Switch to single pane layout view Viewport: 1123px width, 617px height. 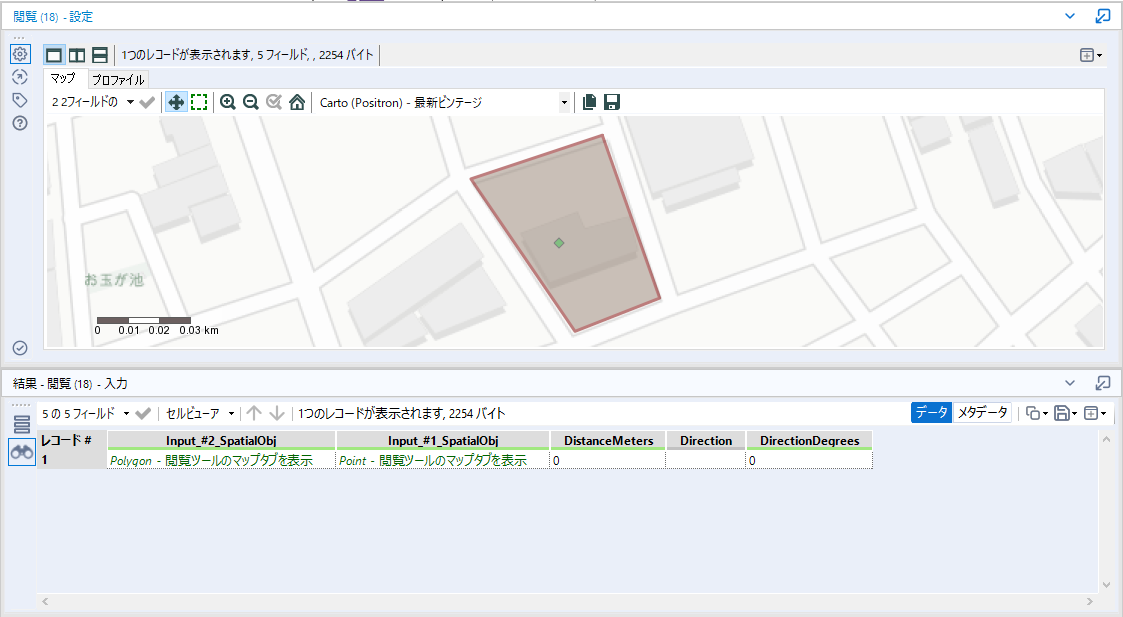tap(54, 55)
